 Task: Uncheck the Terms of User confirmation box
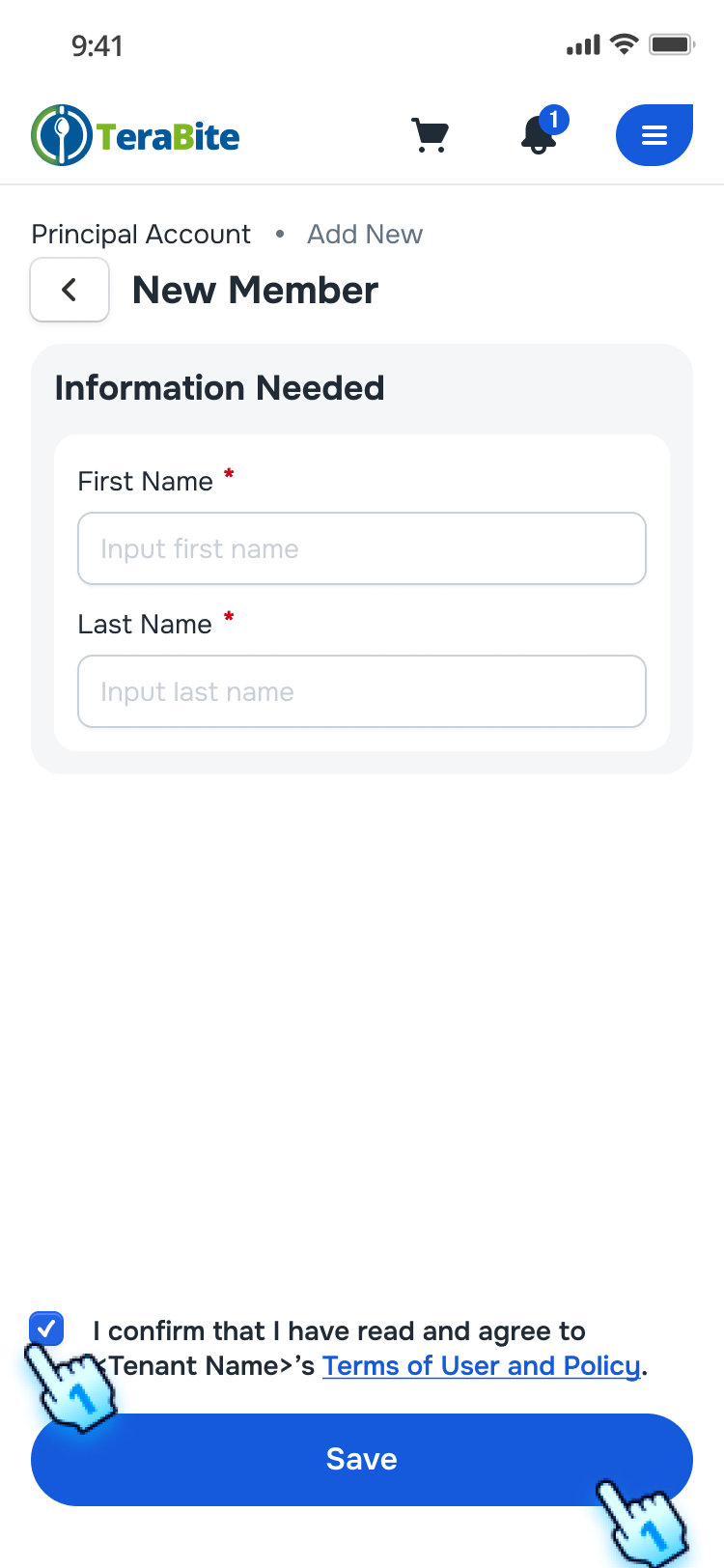click(x=46, y=1329)
